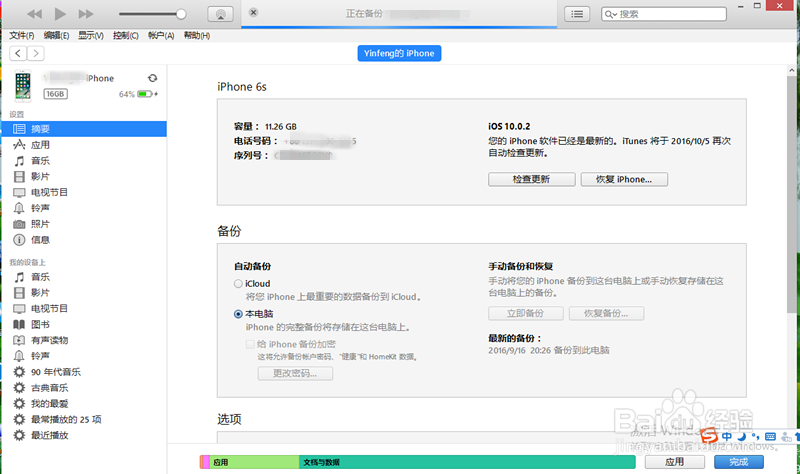This screenshot has height=474, width=800.
Task: Click the IME keyboard icon
Action: (770, 437)
